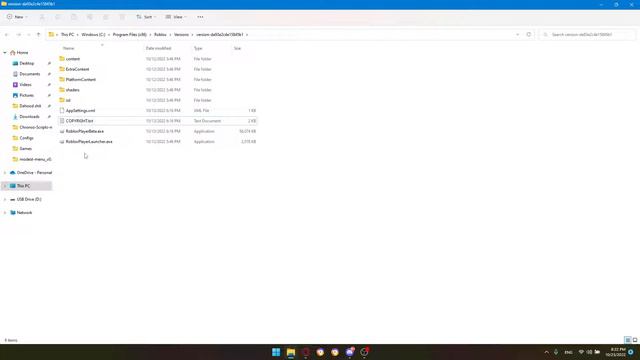Image resolution: width=640 pixels, height=360 pixels.
Task: Click the microphone tray icon
Action: pos(556,352)
